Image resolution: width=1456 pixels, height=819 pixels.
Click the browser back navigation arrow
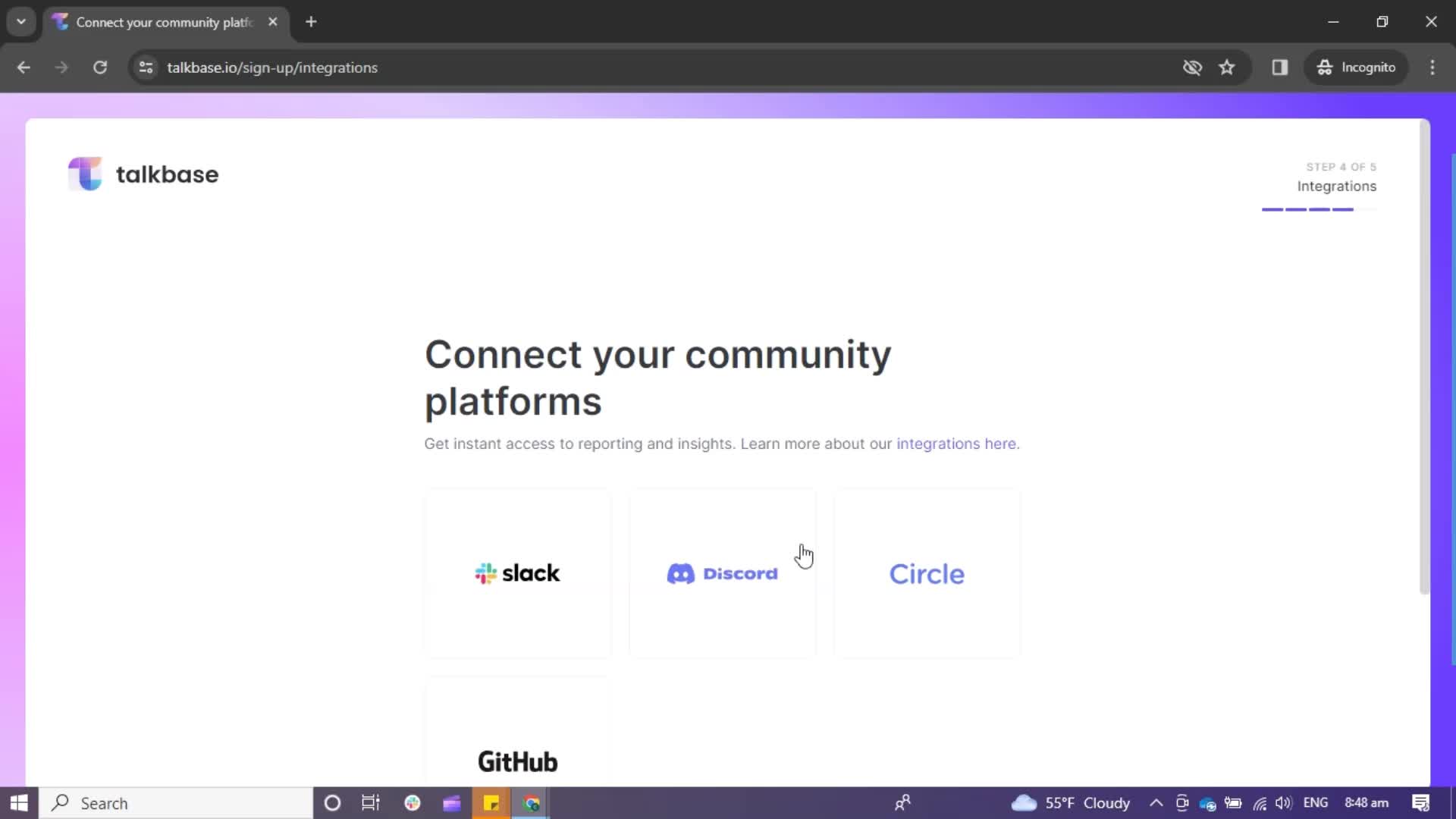pyautogui.click(x=24, y=67)
